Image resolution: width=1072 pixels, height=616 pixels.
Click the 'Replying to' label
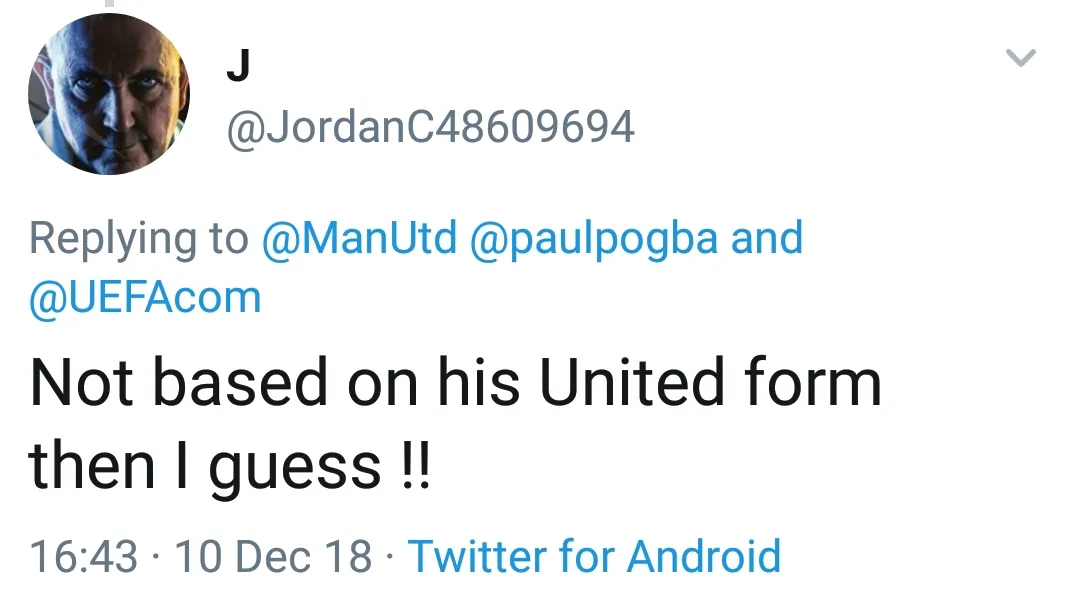(139, 238)
